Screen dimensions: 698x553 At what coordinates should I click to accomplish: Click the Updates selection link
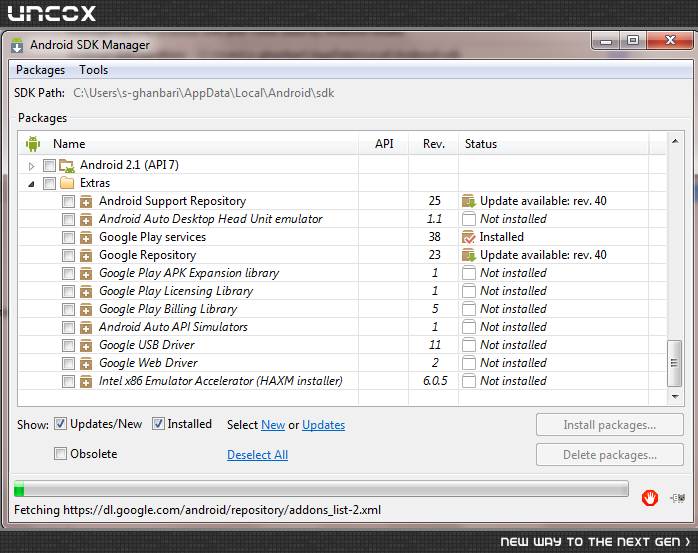[x=324, y=425]
